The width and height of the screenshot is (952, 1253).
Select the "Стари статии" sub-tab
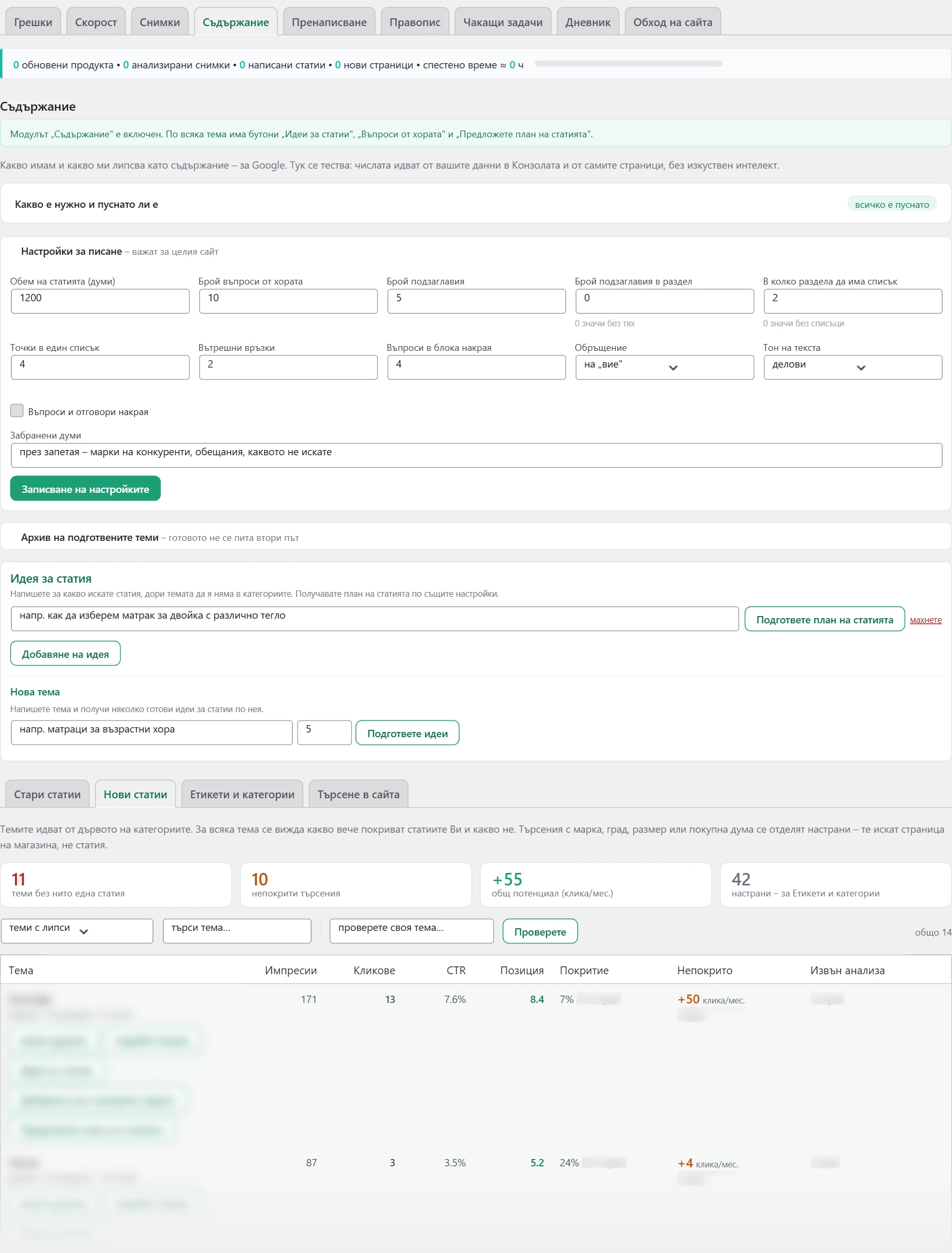47,794
